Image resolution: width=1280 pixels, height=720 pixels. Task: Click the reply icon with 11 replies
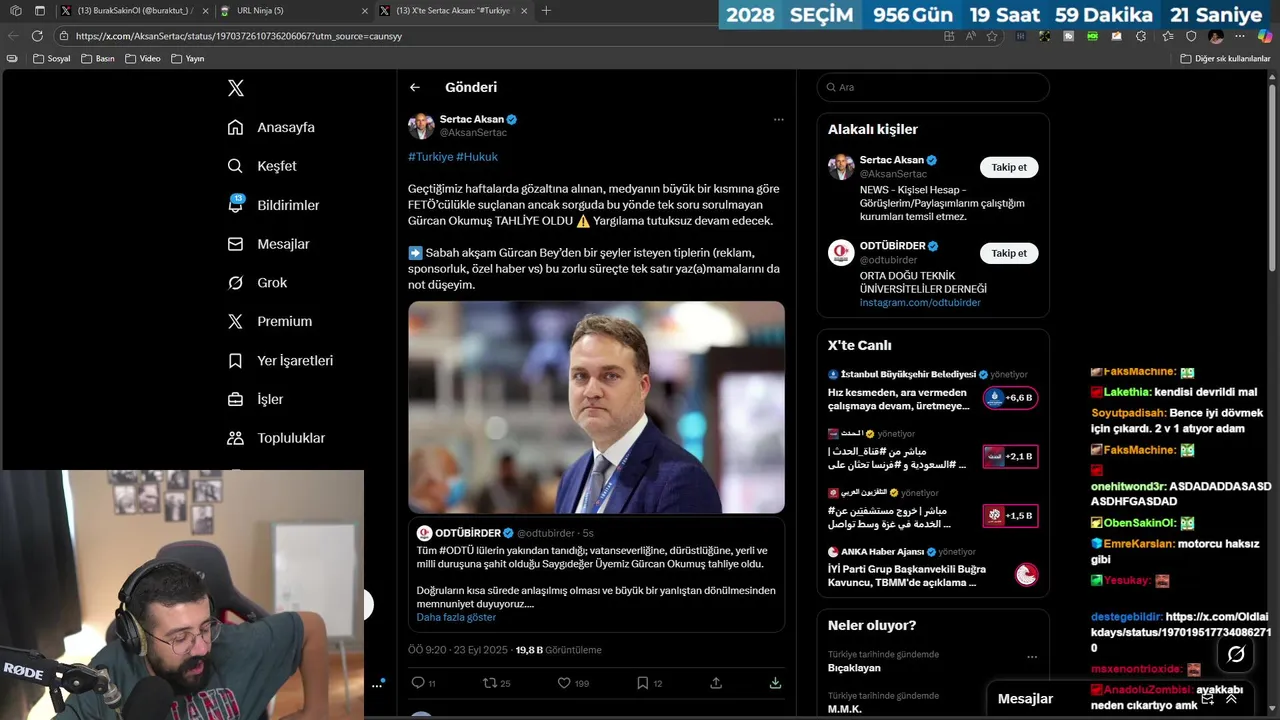click(x=418, y=683)
